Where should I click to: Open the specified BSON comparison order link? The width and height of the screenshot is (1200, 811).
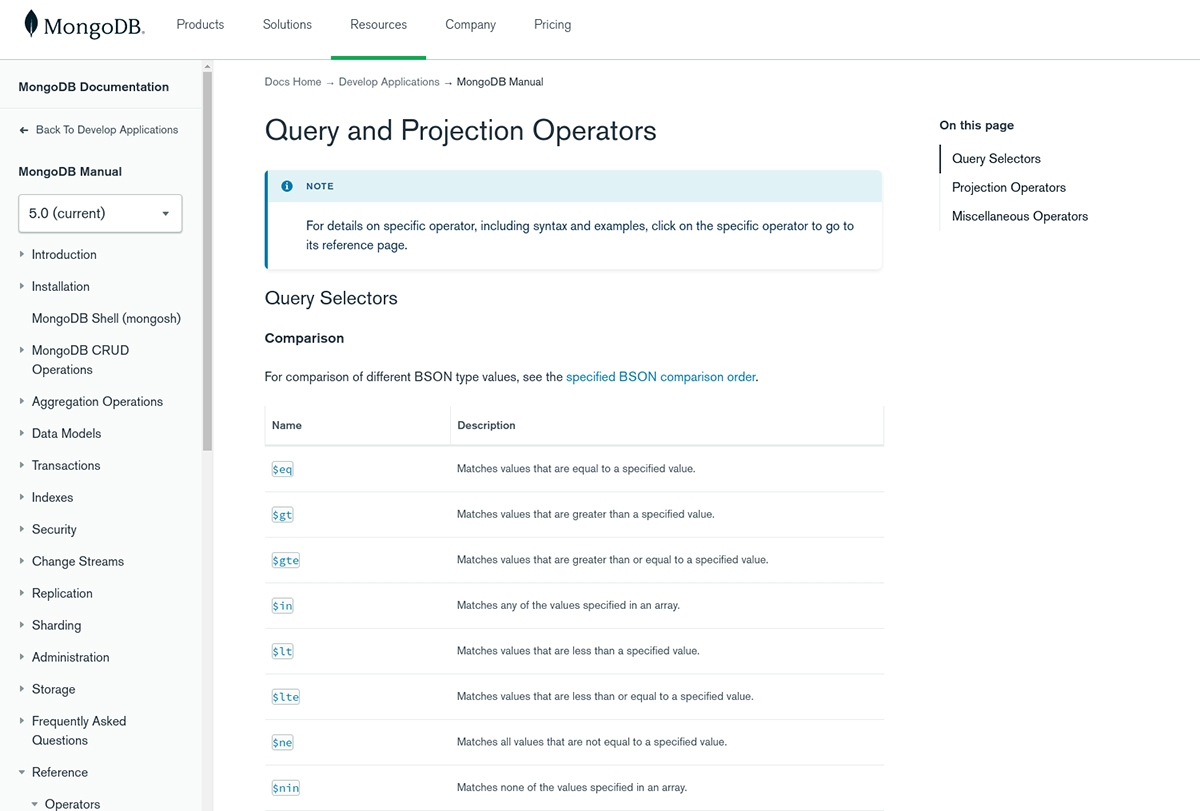coord(660,377)
